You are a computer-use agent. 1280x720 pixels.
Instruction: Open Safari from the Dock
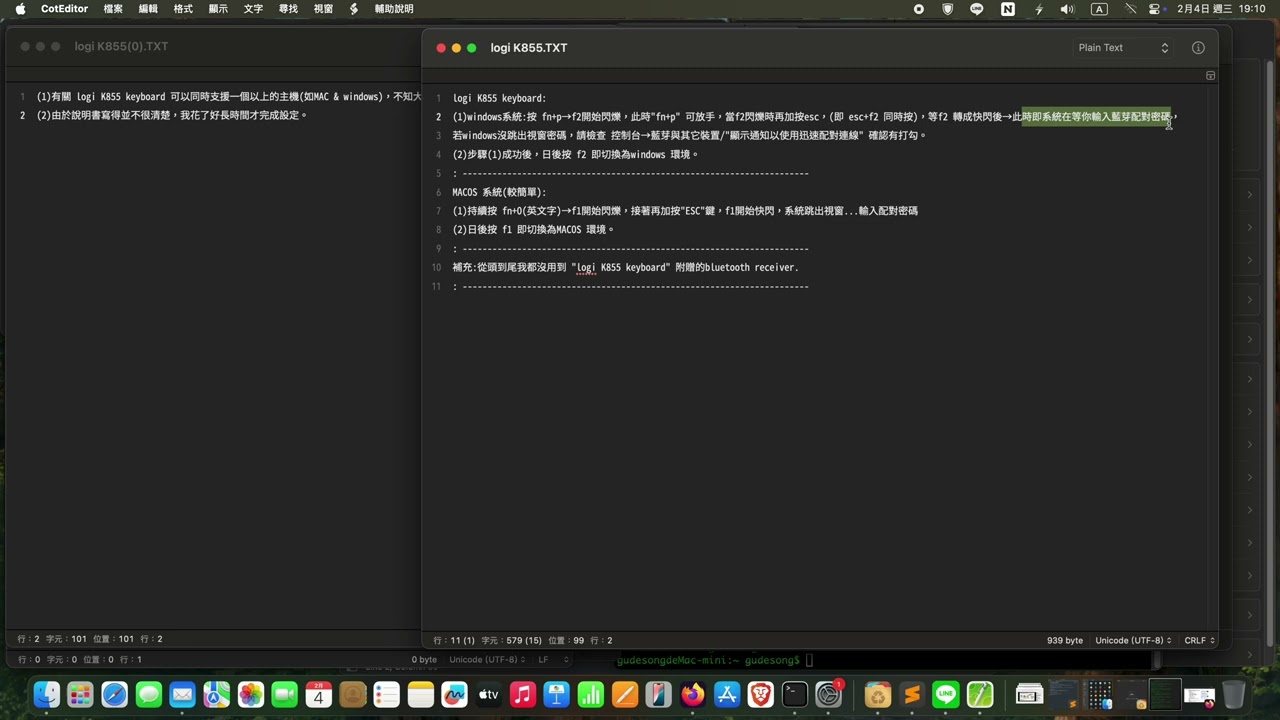coord(114,694)
